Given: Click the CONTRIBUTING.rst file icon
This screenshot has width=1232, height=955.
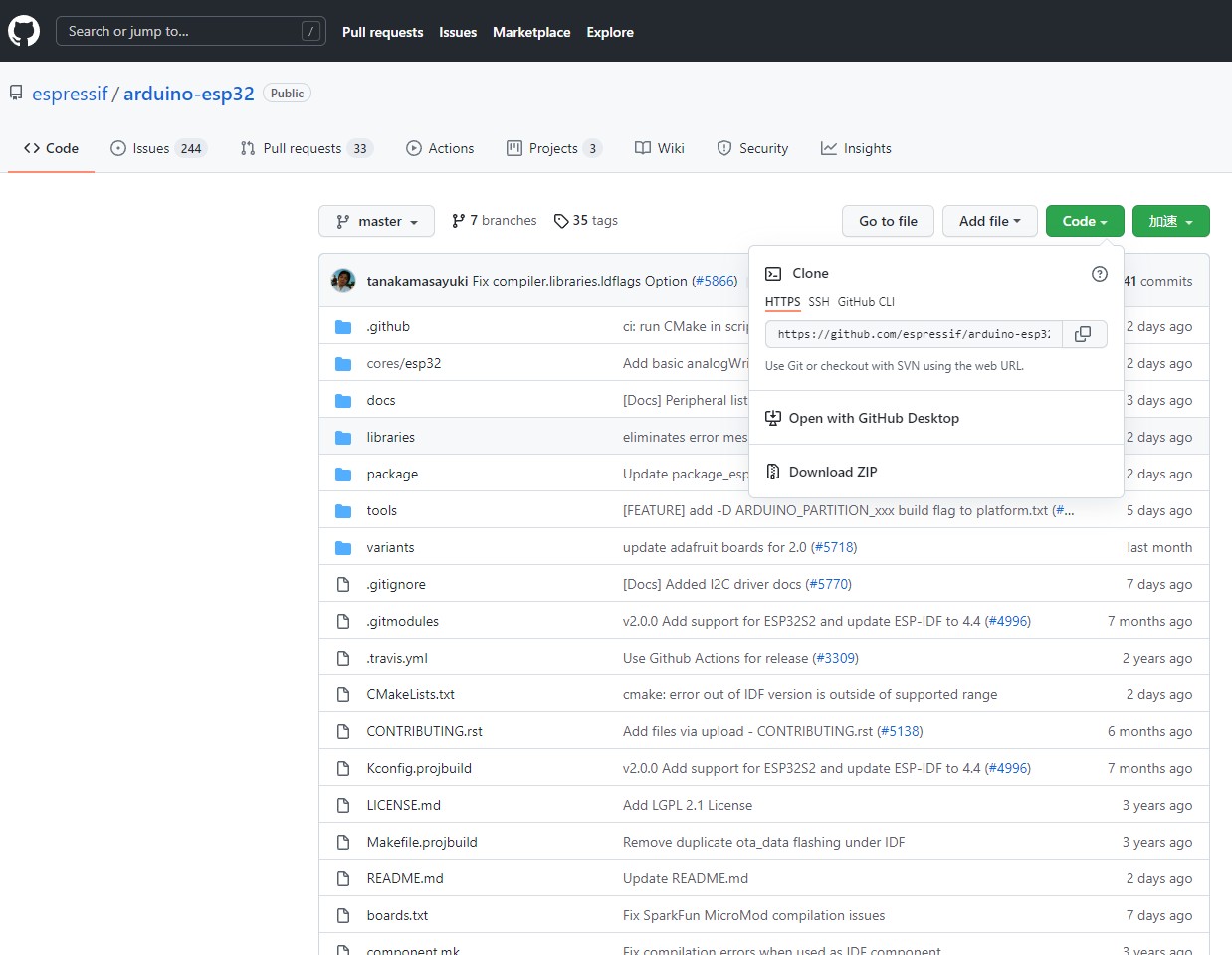Looking at the screenshot, I should click(343, 732).
